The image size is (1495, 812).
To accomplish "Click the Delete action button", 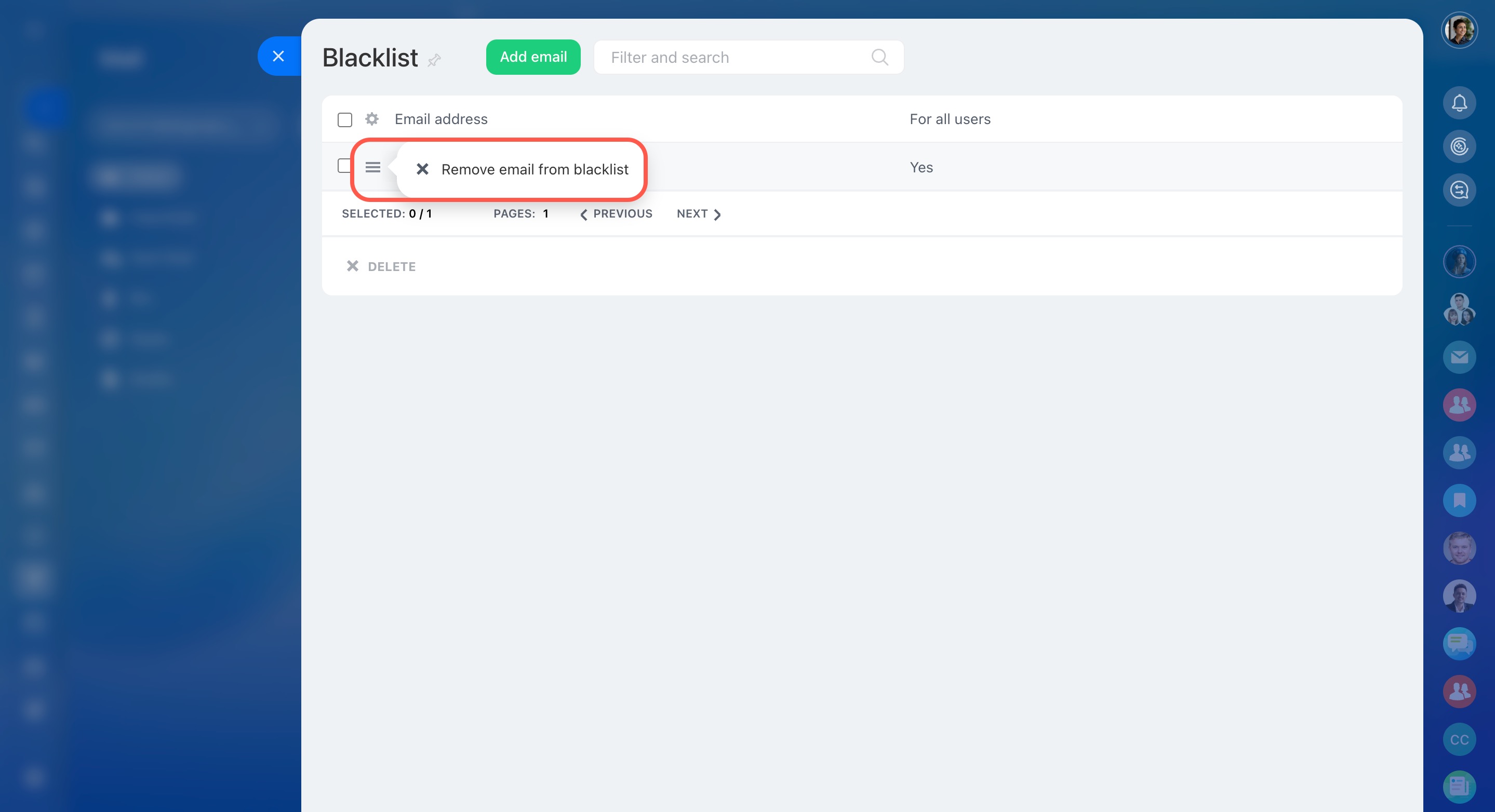I will tap(381, 266).
